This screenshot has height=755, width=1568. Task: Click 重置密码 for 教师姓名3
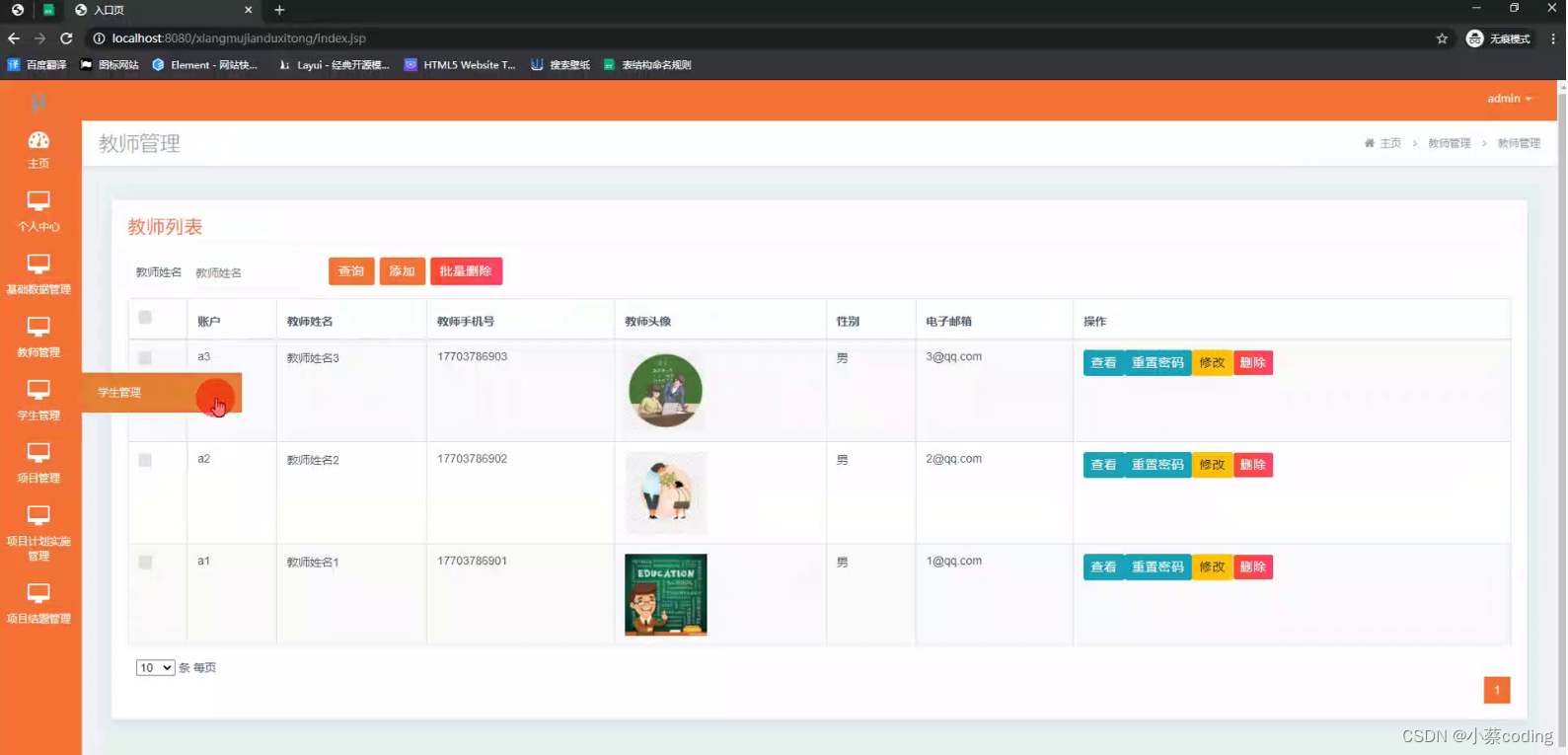1157,363
